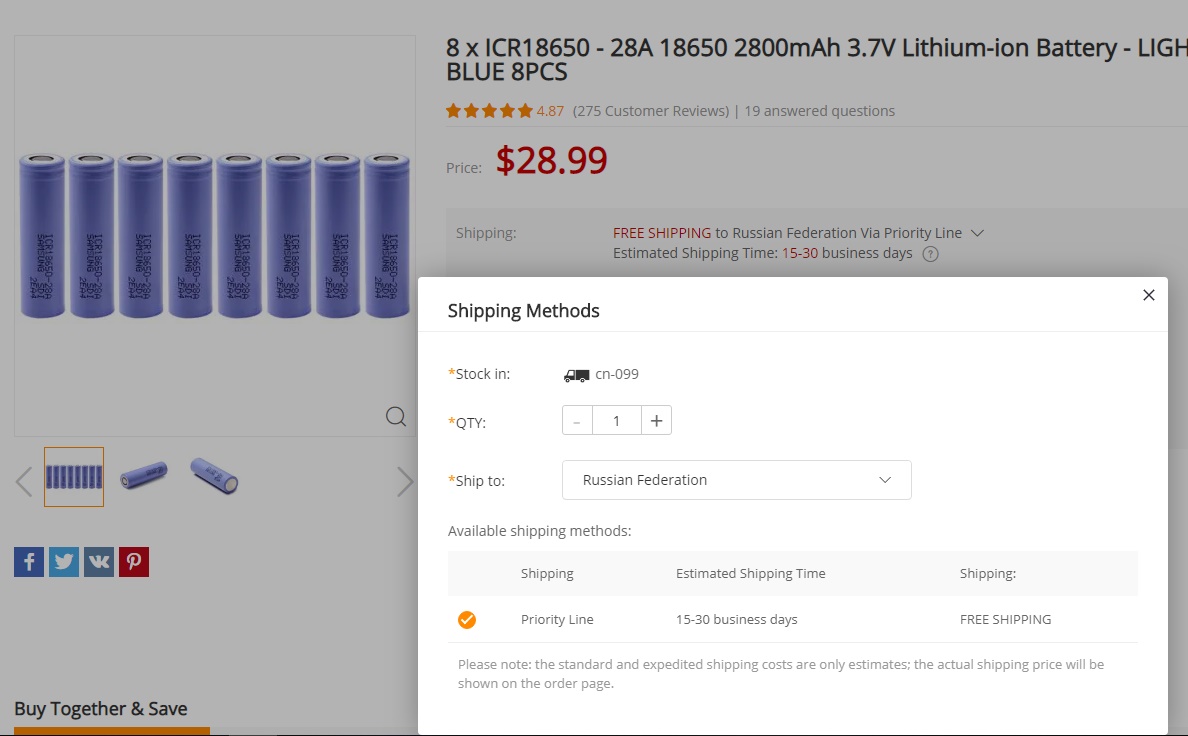1188x736 pixels.
Task: Open the Ship to country dropdown
Action: (736, 480)
